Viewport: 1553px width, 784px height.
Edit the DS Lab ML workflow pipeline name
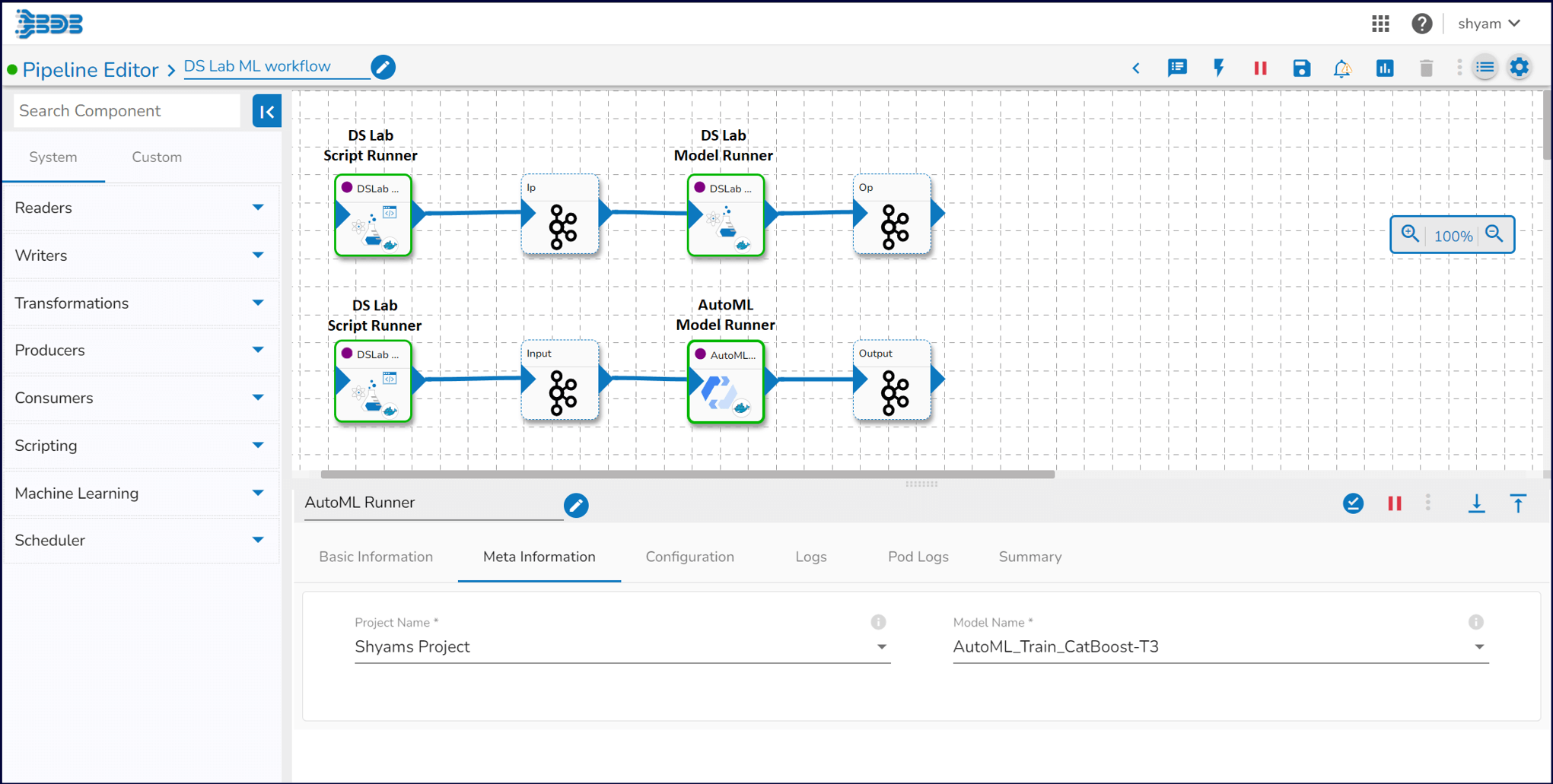click(383, 67)
